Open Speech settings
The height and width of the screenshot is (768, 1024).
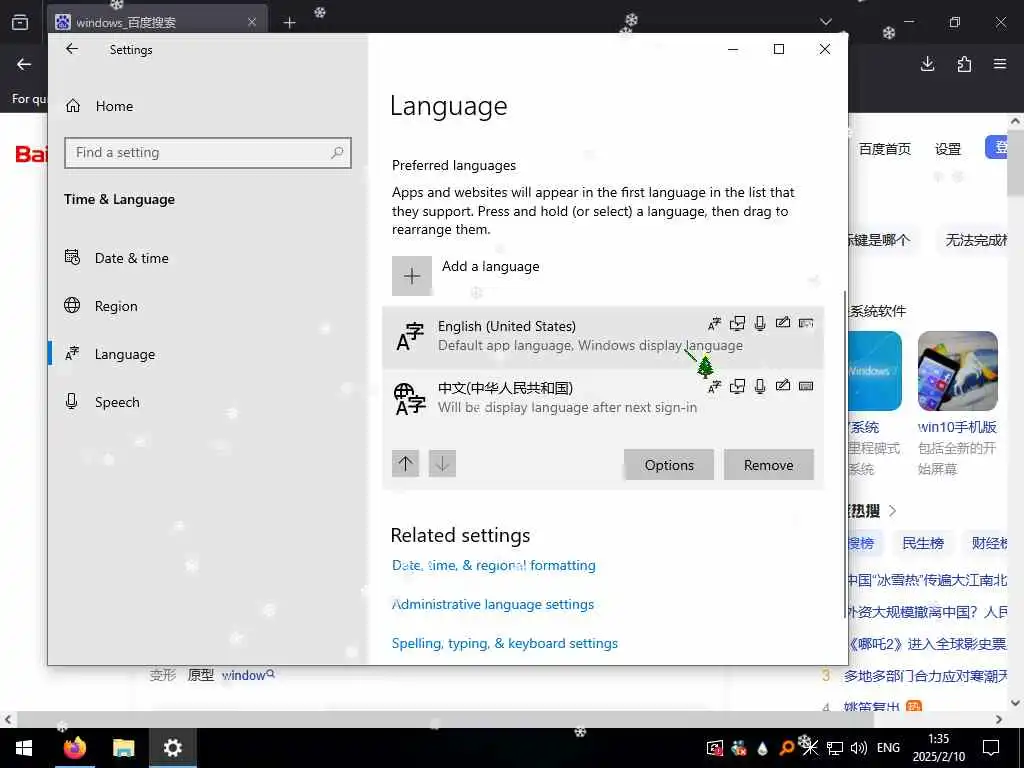pyautogui.click(x=103, y=402)
